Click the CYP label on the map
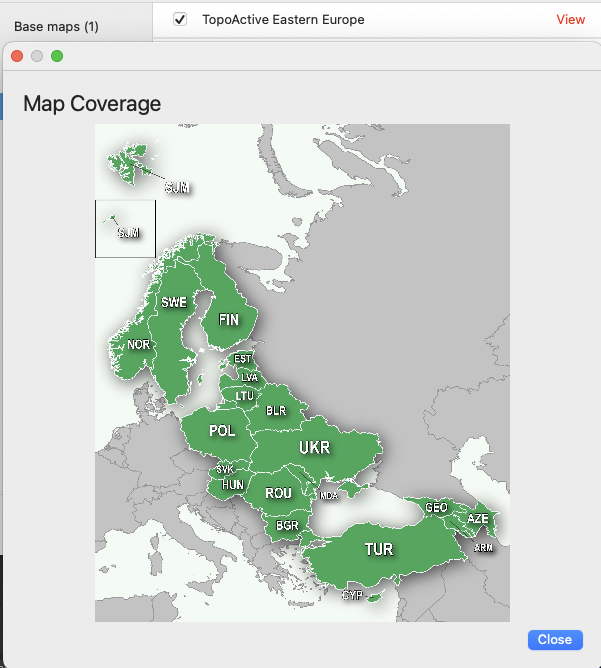The image size is (601, 668). pyautogui.click(x=352, y=595)
